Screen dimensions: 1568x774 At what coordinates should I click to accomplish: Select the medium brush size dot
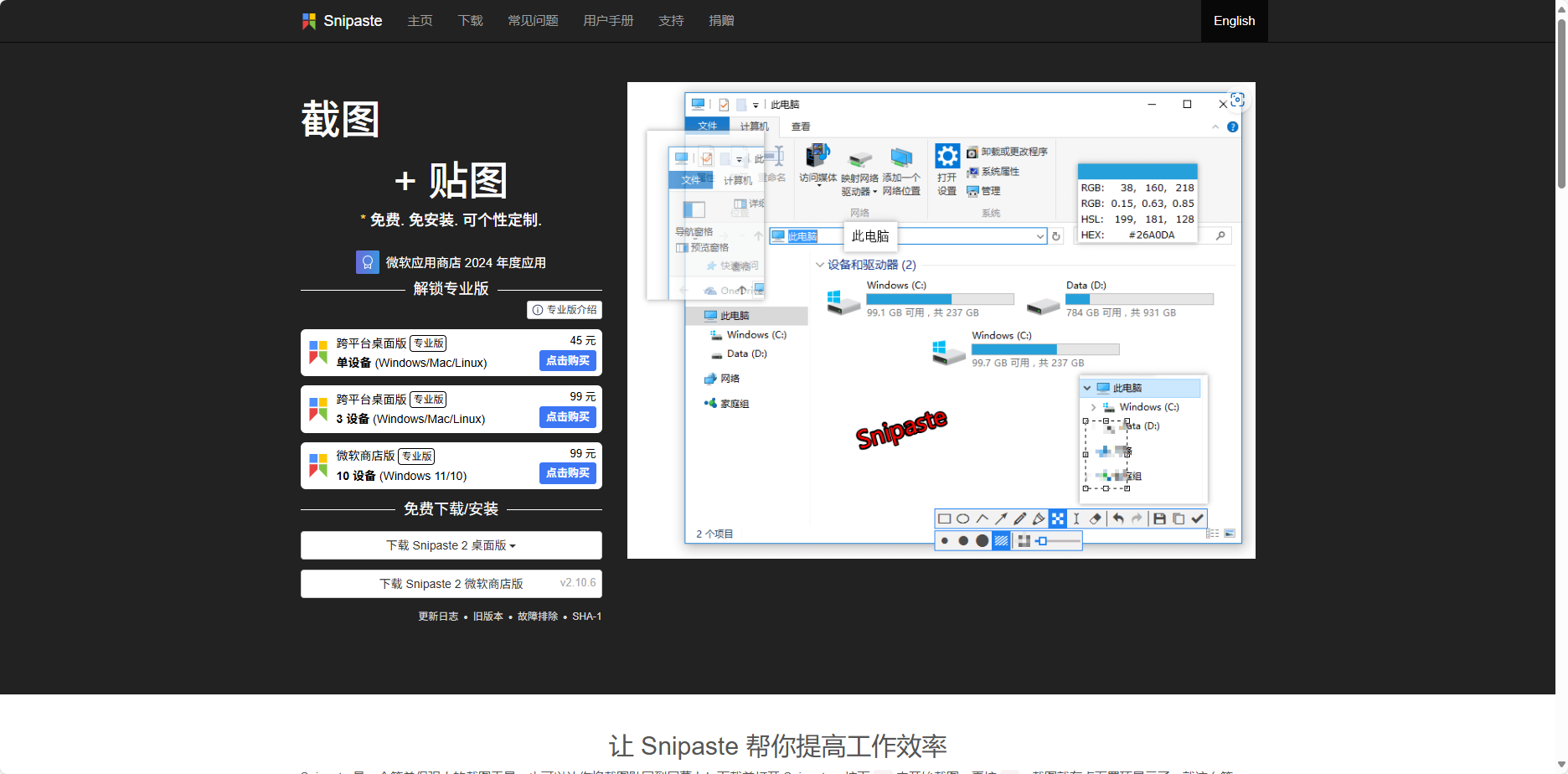[963, 541]
